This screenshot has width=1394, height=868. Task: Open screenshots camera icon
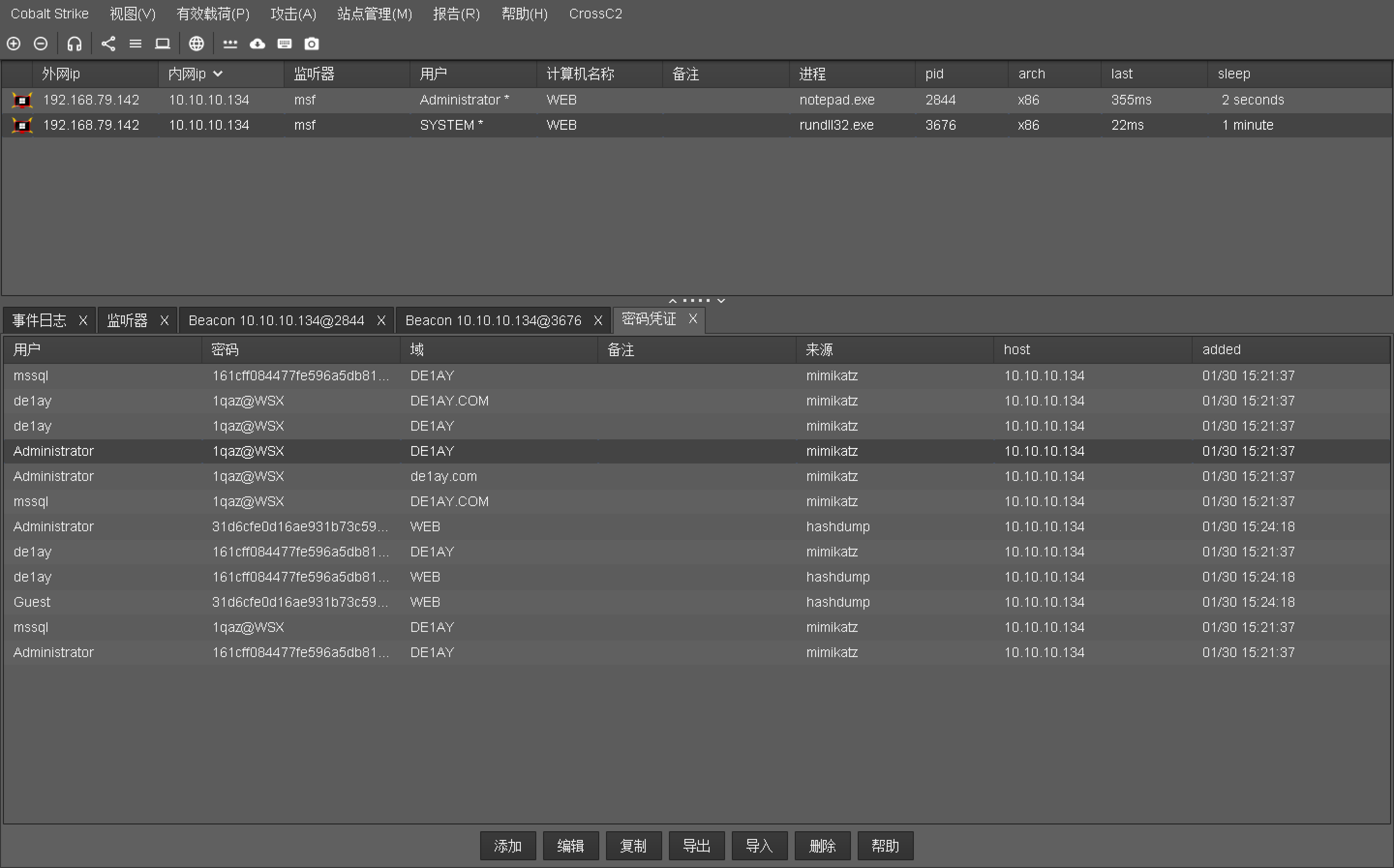point(311,44)
